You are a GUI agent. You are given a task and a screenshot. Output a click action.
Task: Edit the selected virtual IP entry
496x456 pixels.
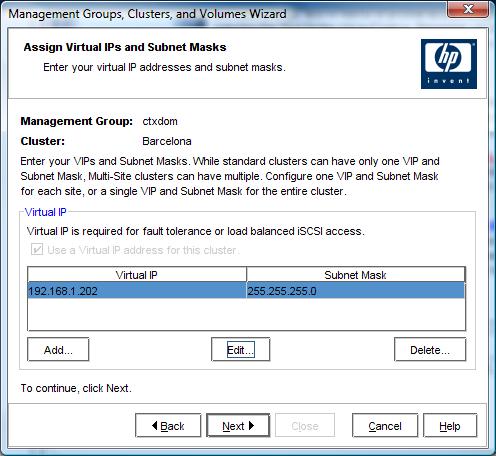(x=240, y=349)
